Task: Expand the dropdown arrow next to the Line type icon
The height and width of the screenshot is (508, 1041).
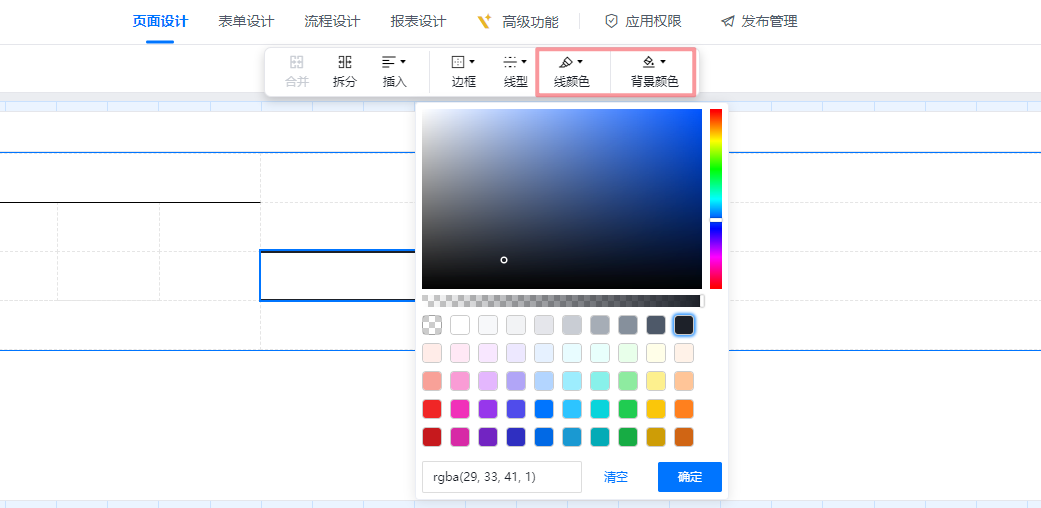Action: click(524, 62)
